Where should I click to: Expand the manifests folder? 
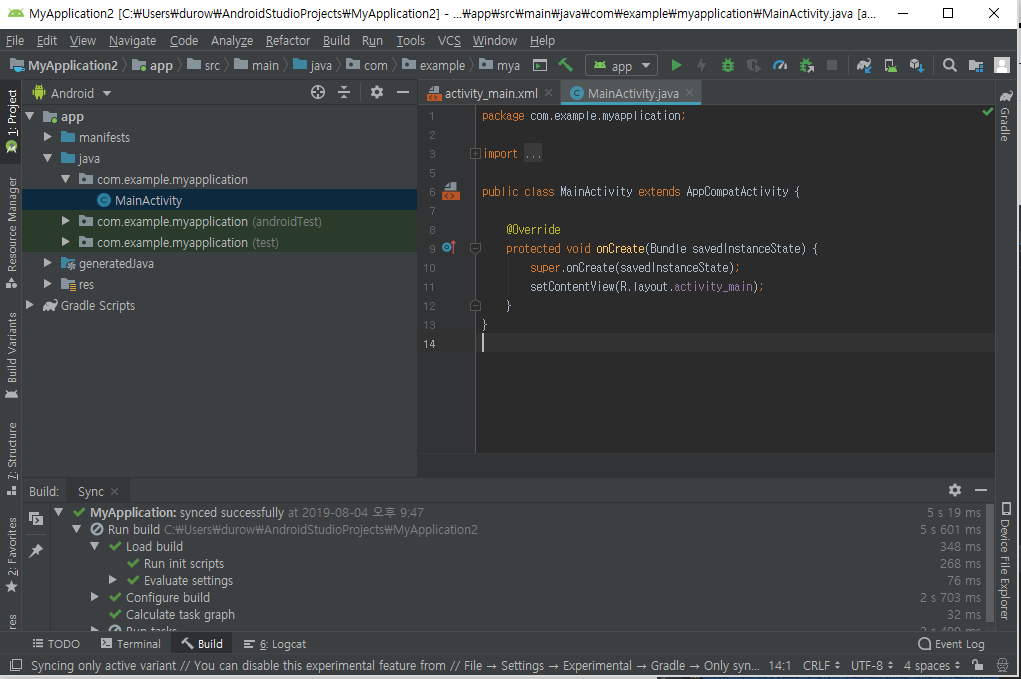tap(48, 137)
